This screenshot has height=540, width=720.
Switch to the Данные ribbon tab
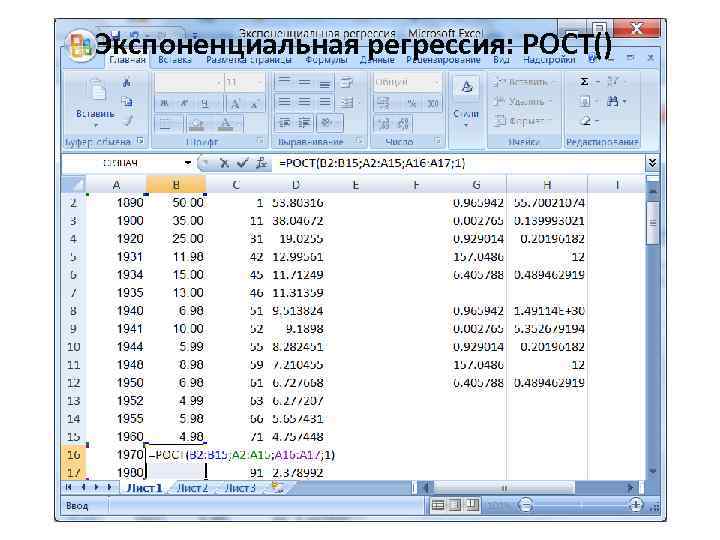[x=377, y=60]
